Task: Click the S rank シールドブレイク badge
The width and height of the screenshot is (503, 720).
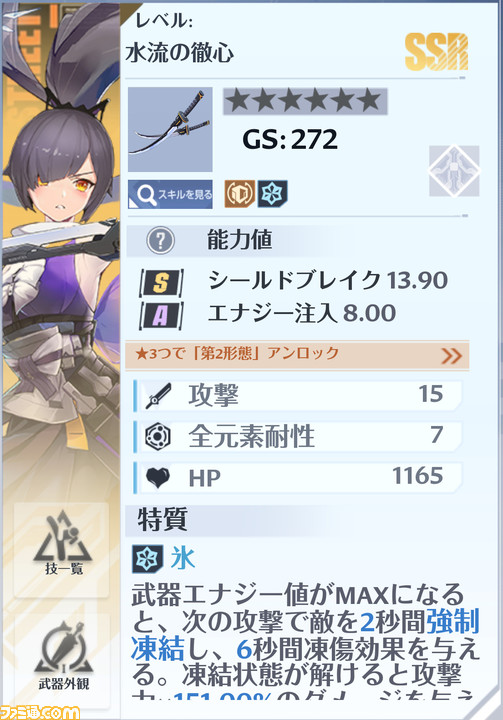Action: tap(161, 282)
